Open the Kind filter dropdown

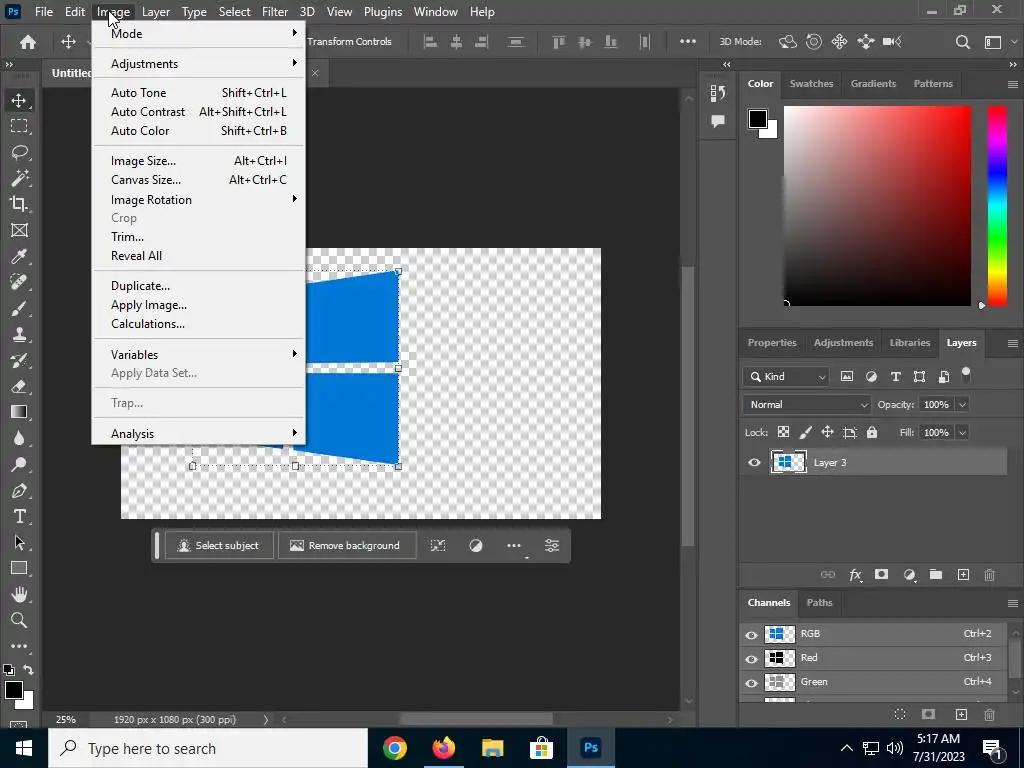click(786, 376)
